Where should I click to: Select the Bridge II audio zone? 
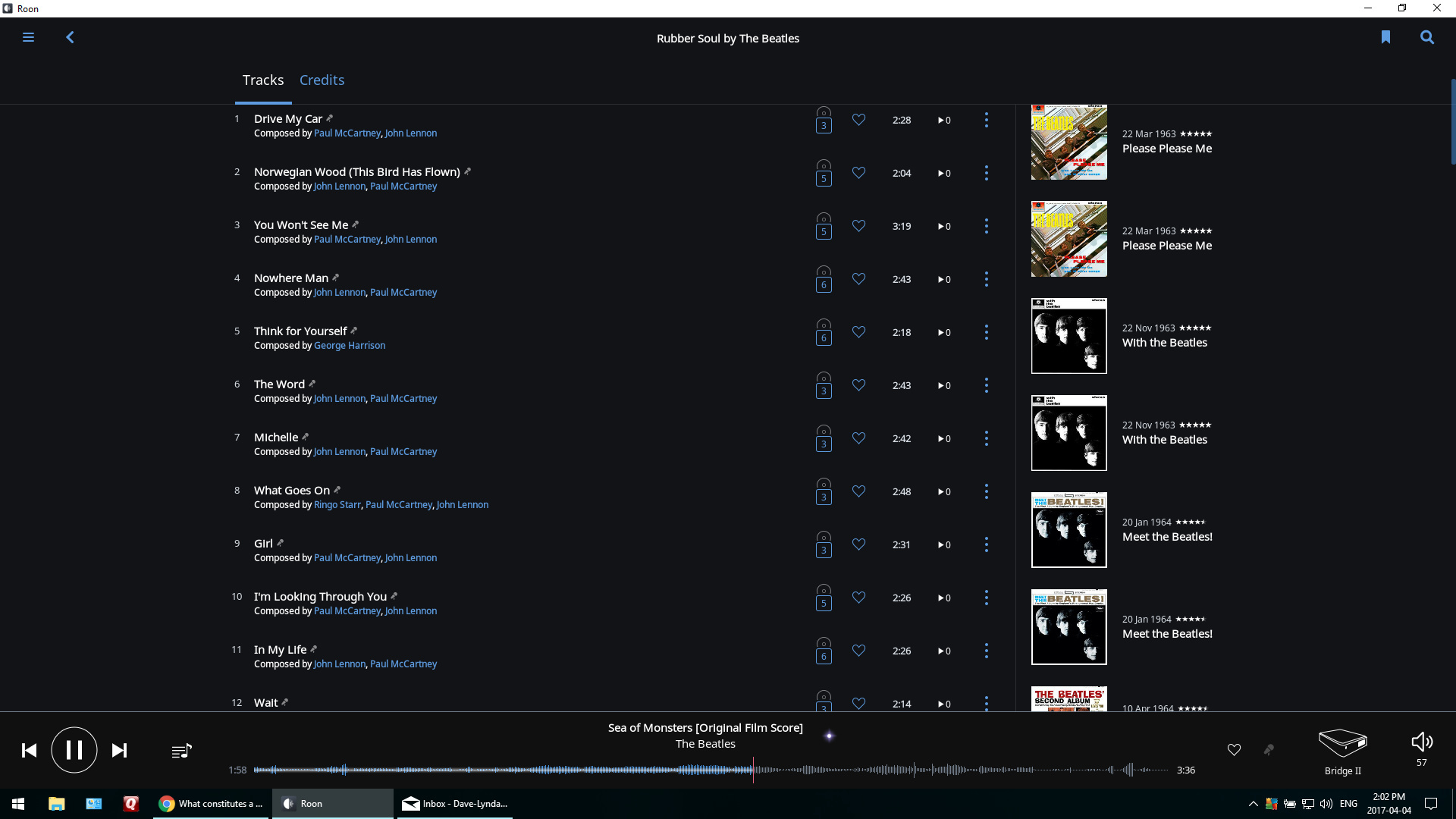point(1343,751)
